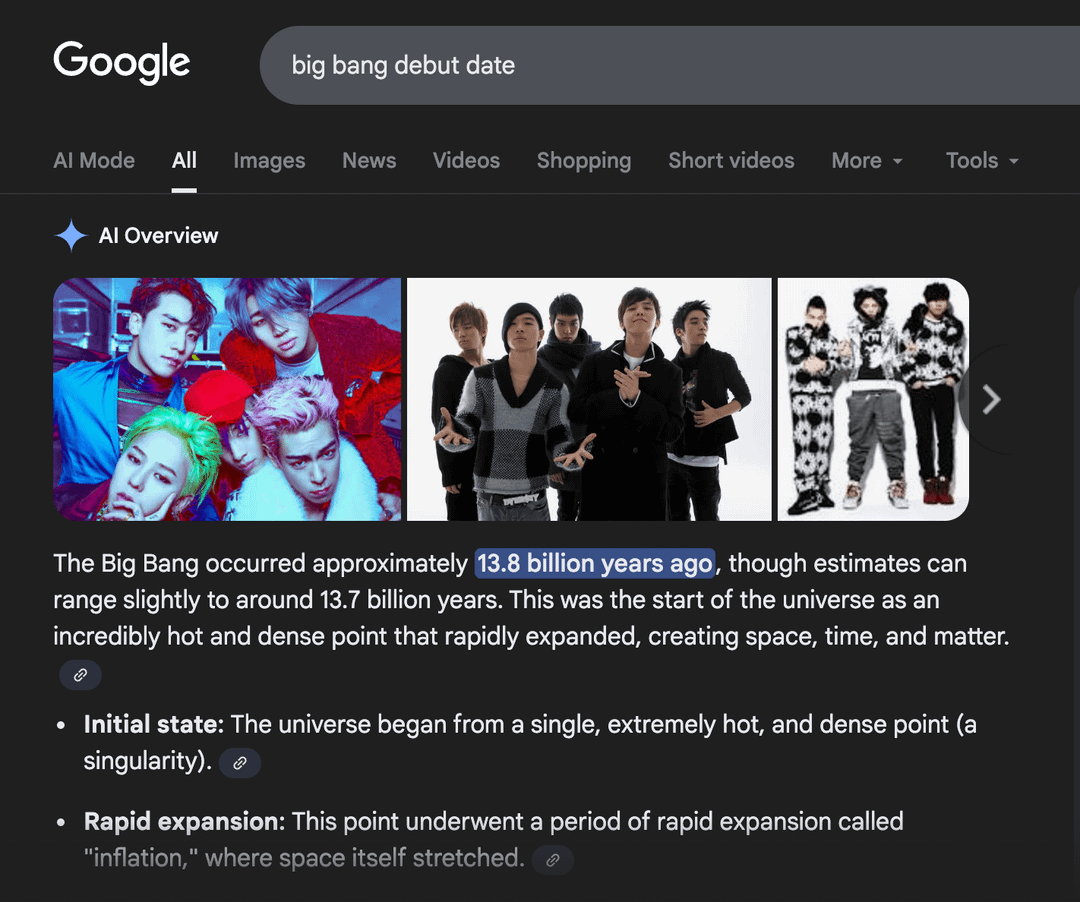The height and width of the screenshot is (902, 1080).
Task: Open source link icon below first paragraph
Action: tap(80, 675)
